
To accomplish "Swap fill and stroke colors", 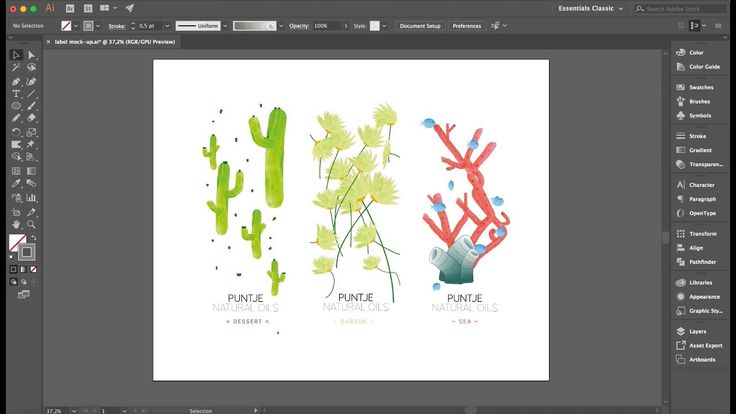I will pos(34,238).
